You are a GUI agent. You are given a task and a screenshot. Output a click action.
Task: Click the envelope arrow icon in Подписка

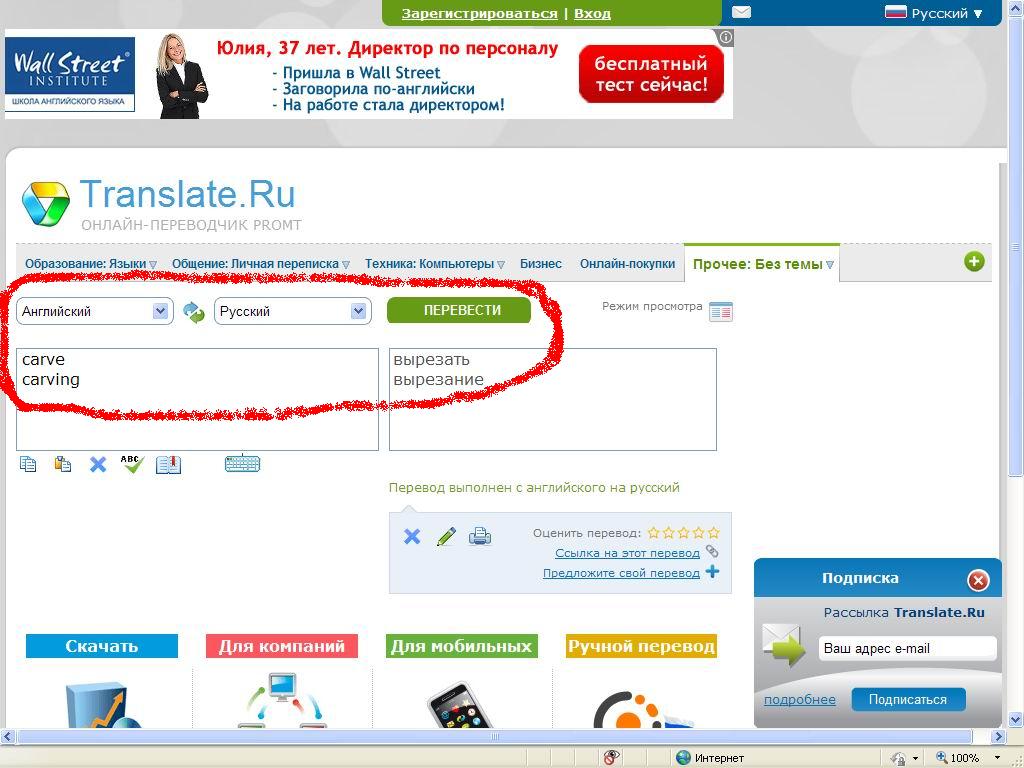click(785, 644)
